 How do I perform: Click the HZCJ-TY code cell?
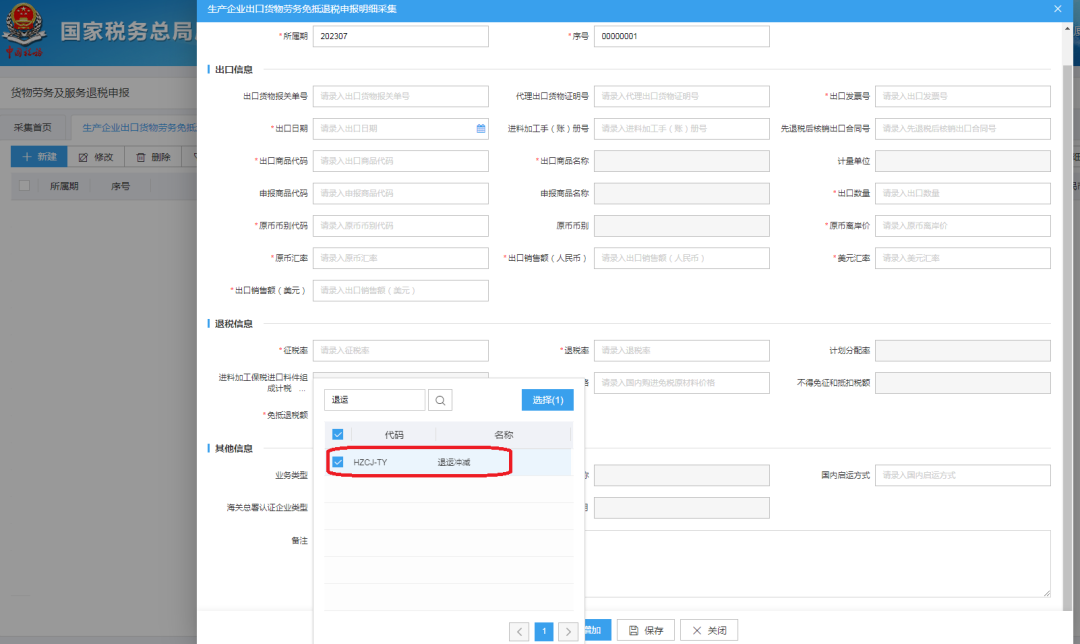click(x=370, y=462)
